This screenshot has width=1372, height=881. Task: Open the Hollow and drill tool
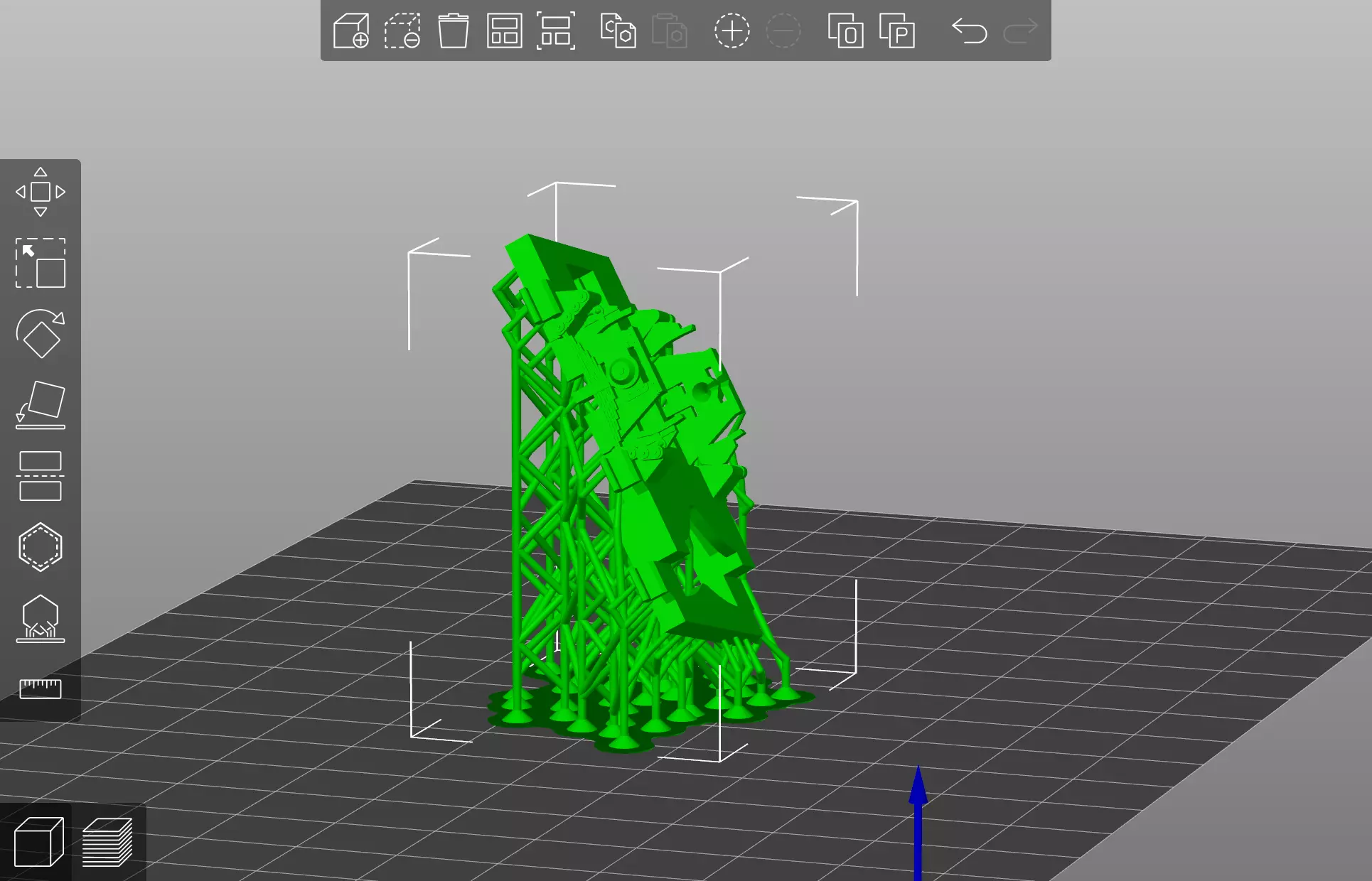coord(41,547)
